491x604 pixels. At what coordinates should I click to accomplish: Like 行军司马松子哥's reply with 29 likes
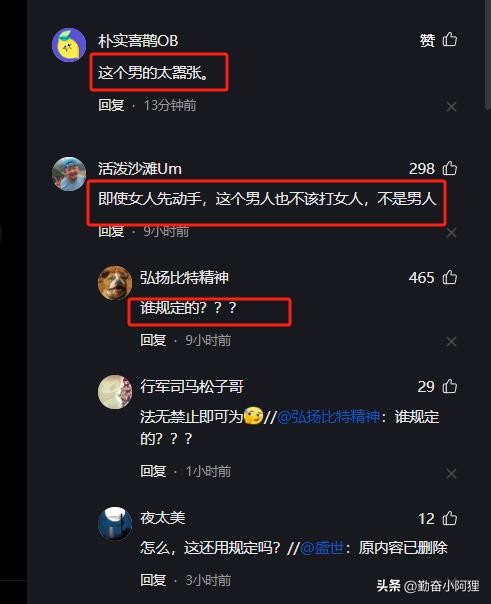coord(449,386)
